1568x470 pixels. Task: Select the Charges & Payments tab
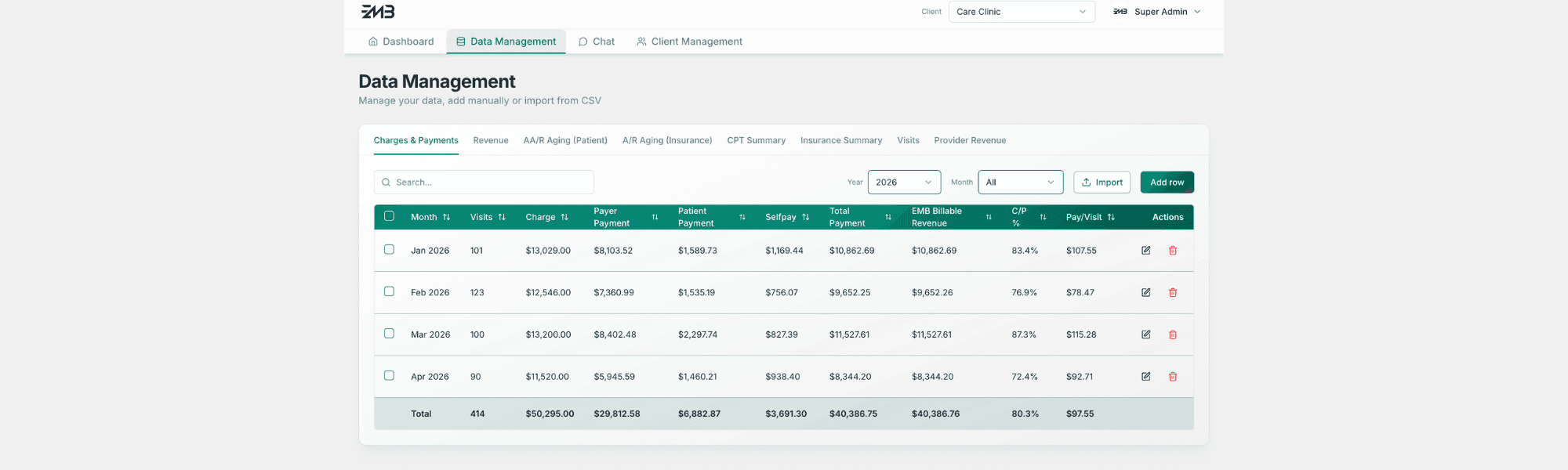[416, 140]
